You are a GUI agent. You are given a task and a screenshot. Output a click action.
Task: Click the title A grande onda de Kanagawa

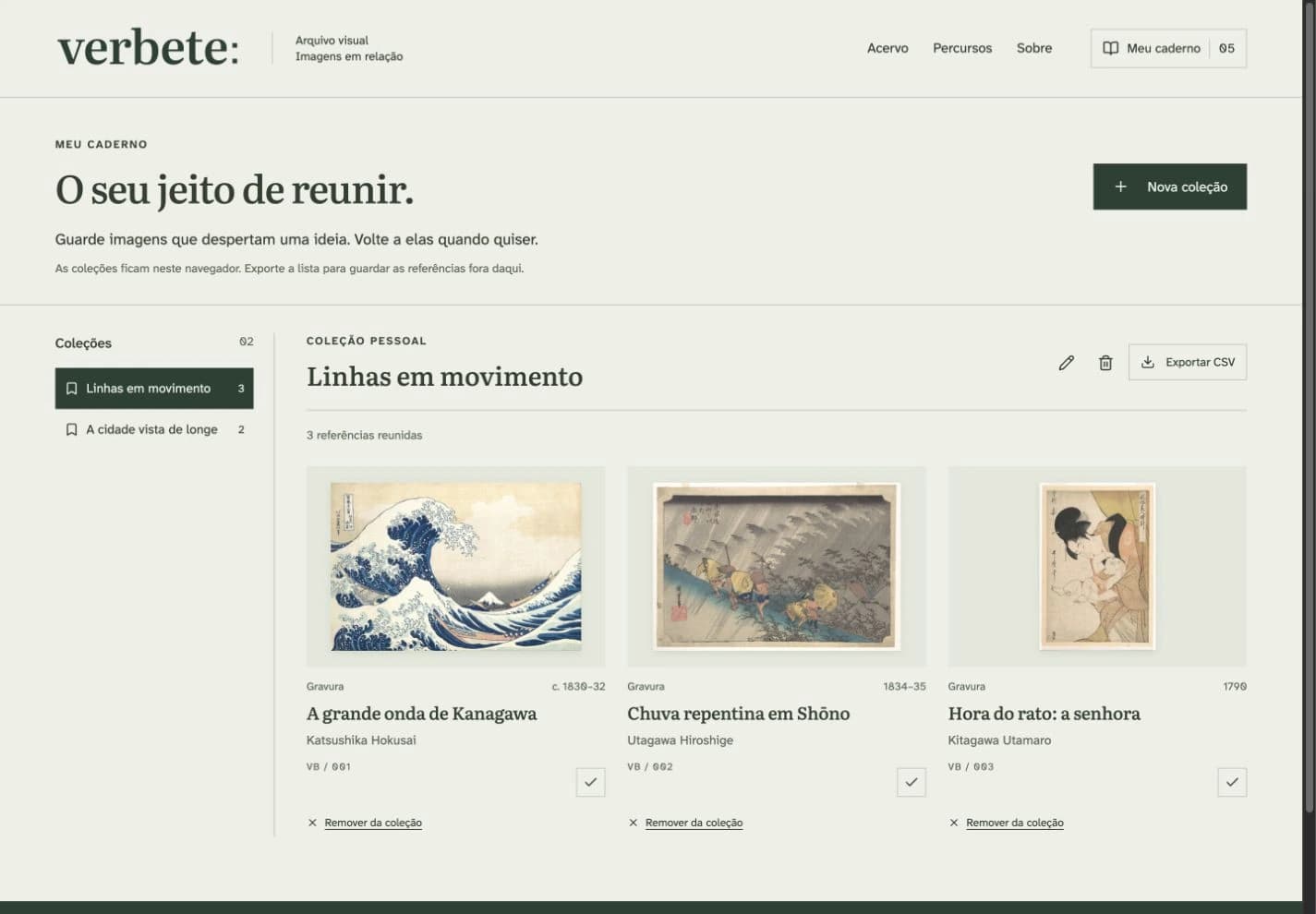(x=421, y=714)
